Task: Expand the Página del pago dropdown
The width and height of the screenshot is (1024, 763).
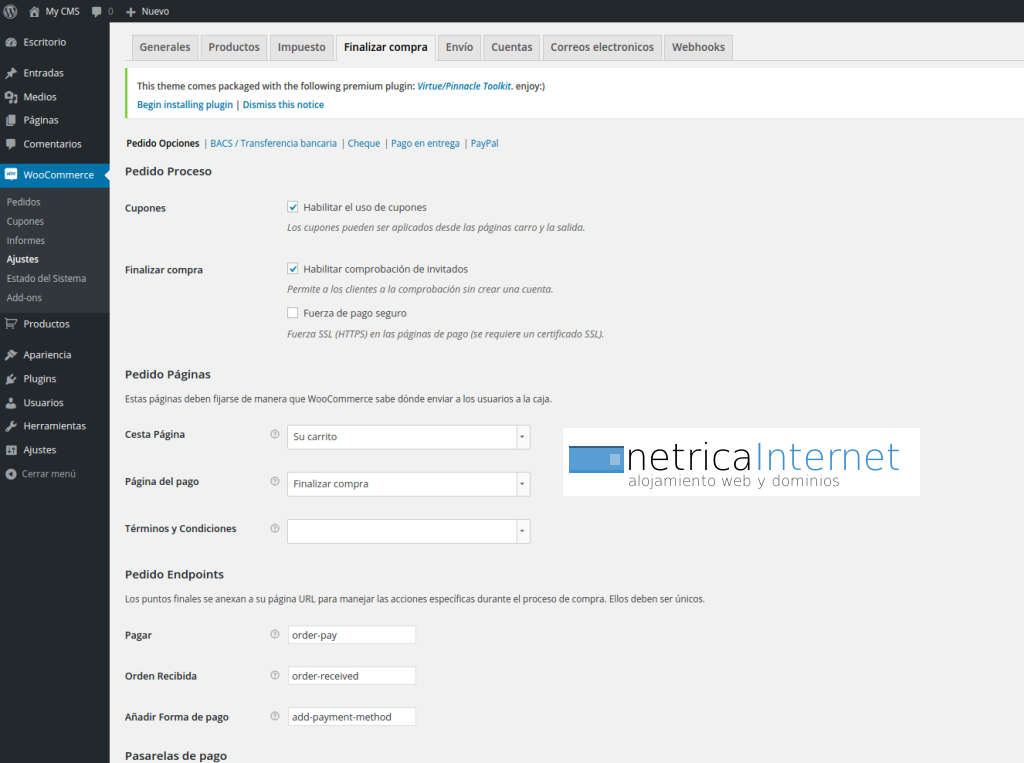Action: (408, 484)
